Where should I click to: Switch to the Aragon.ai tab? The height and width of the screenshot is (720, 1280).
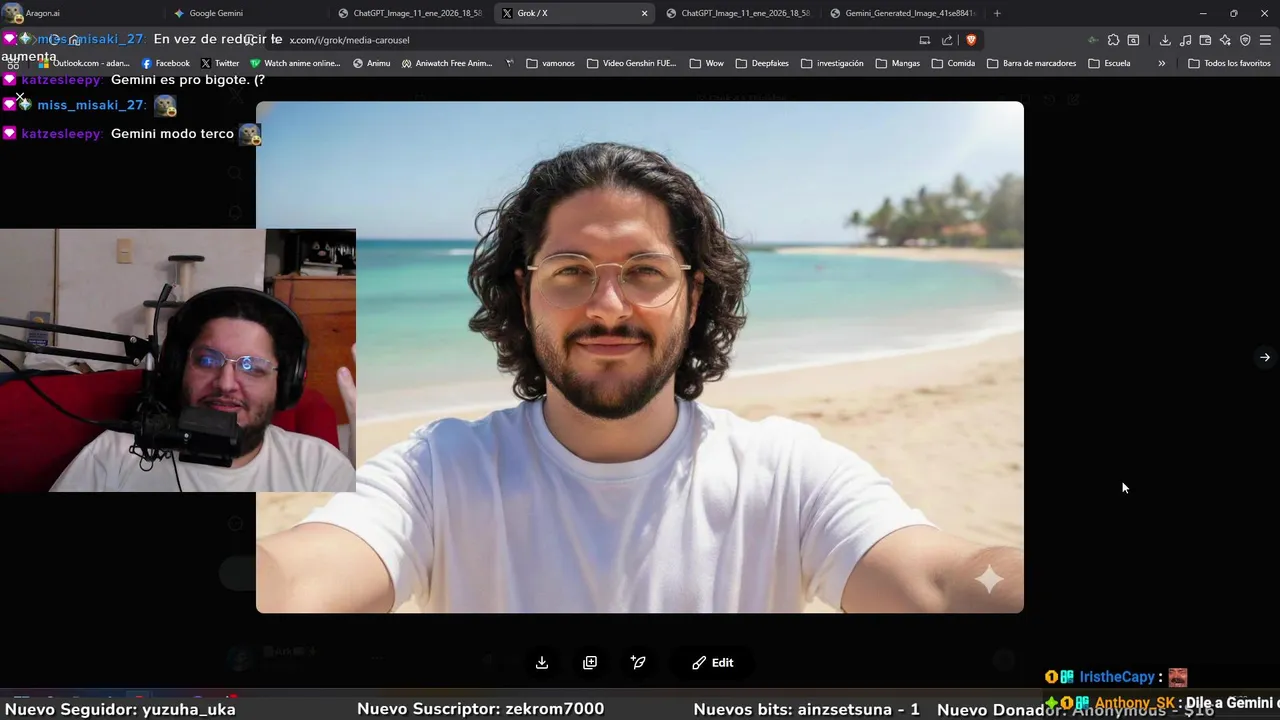coord(80,13)
